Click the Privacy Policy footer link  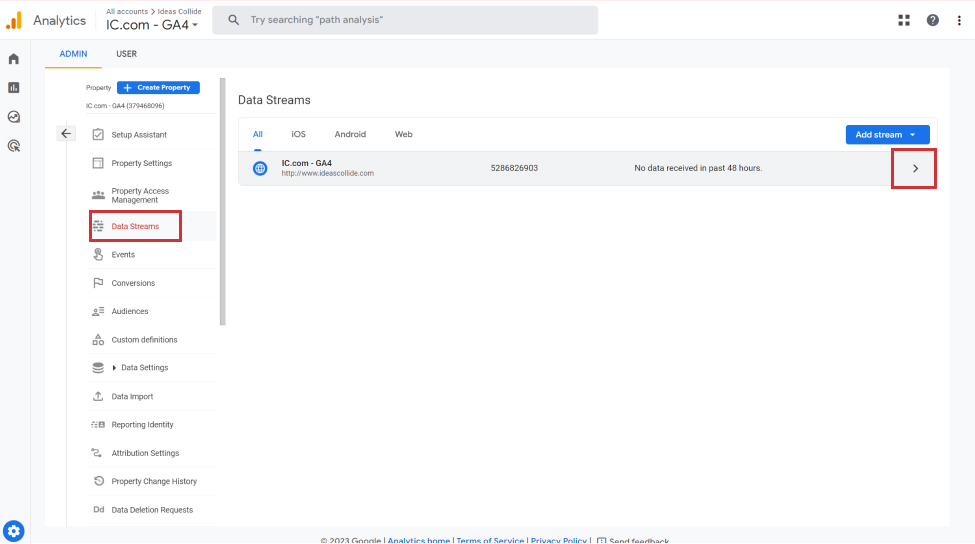[x=558, y=540]
